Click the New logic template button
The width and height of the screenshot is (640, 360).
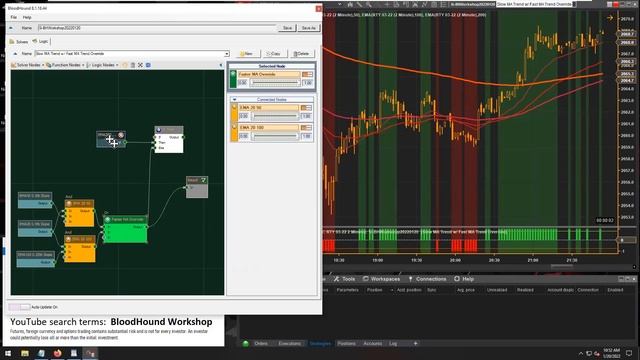coord(247,54)
